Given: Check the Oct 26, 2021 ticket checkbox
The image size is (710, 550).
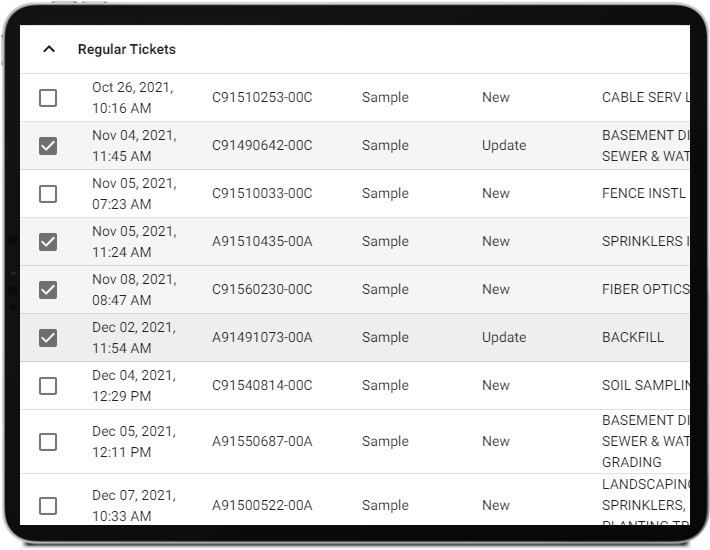Looking at the screenshot, I should 48,98.
